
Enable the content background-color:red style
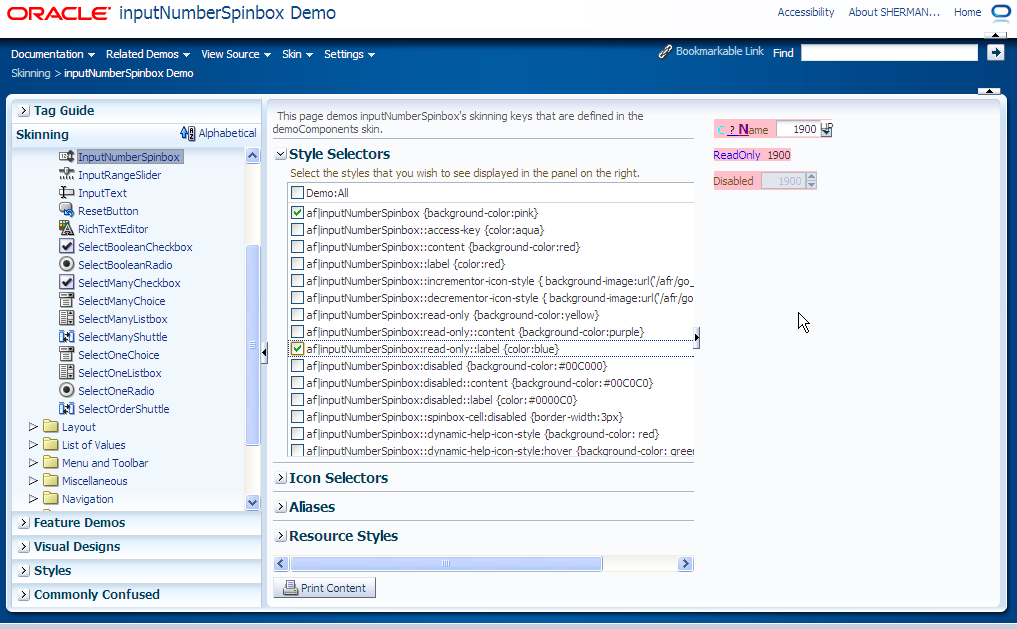click(x=297, y=246)
